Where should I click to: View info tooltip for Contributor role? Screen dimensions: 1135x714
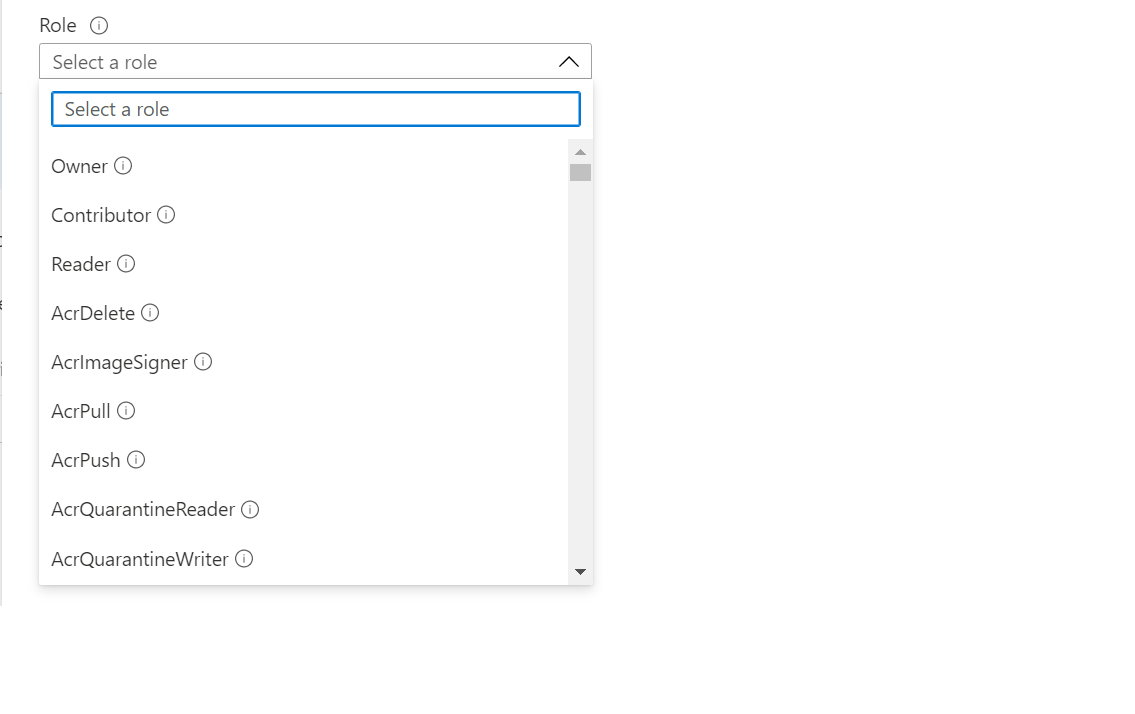click(167, 214)
